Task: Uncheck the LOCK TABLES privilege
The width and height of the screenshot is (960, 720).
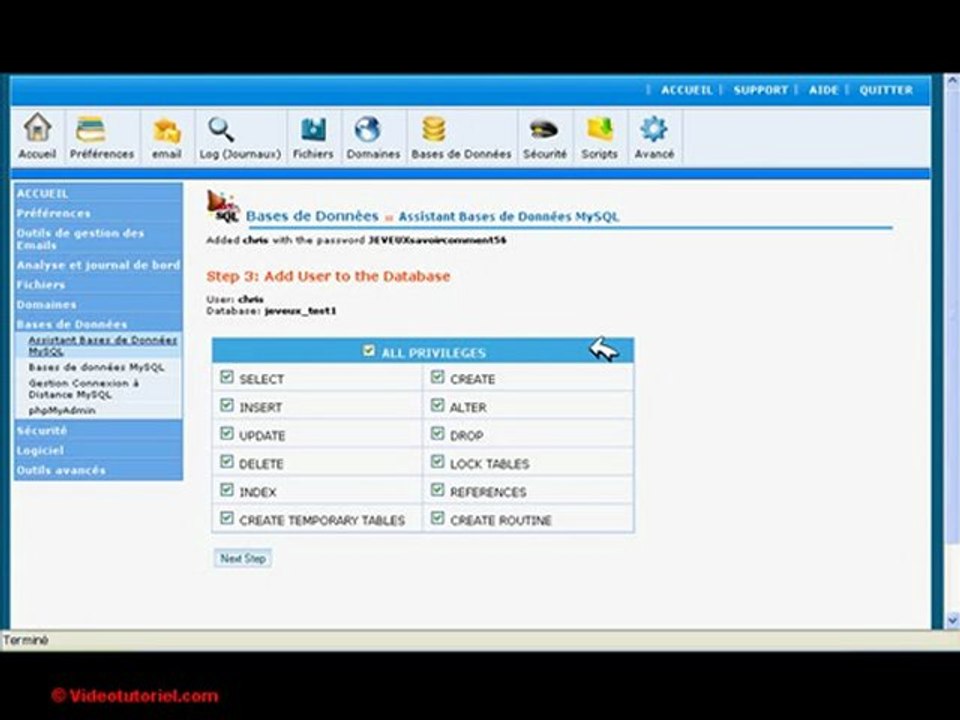Action: [x=437, y=461]
